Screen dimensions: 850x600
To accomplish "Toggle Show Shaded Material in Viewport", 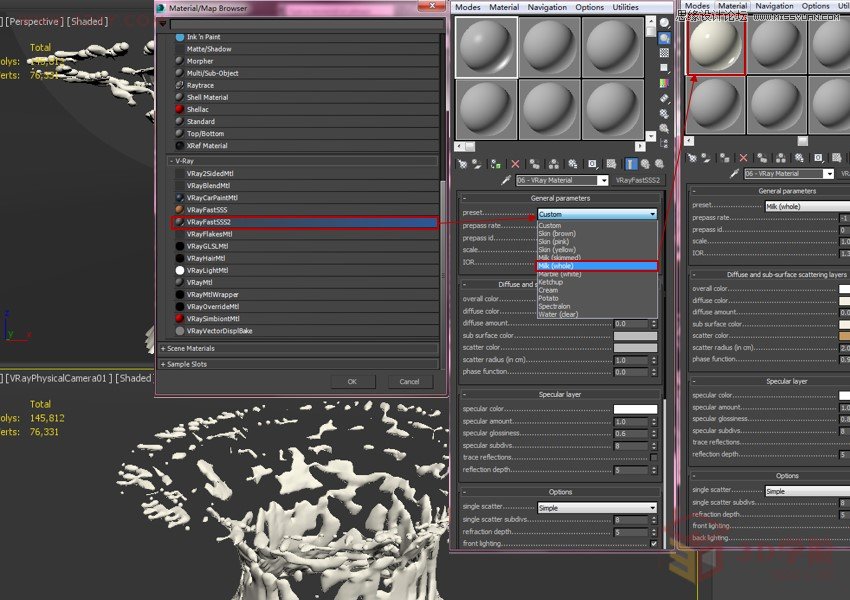I will click(610, 164).
